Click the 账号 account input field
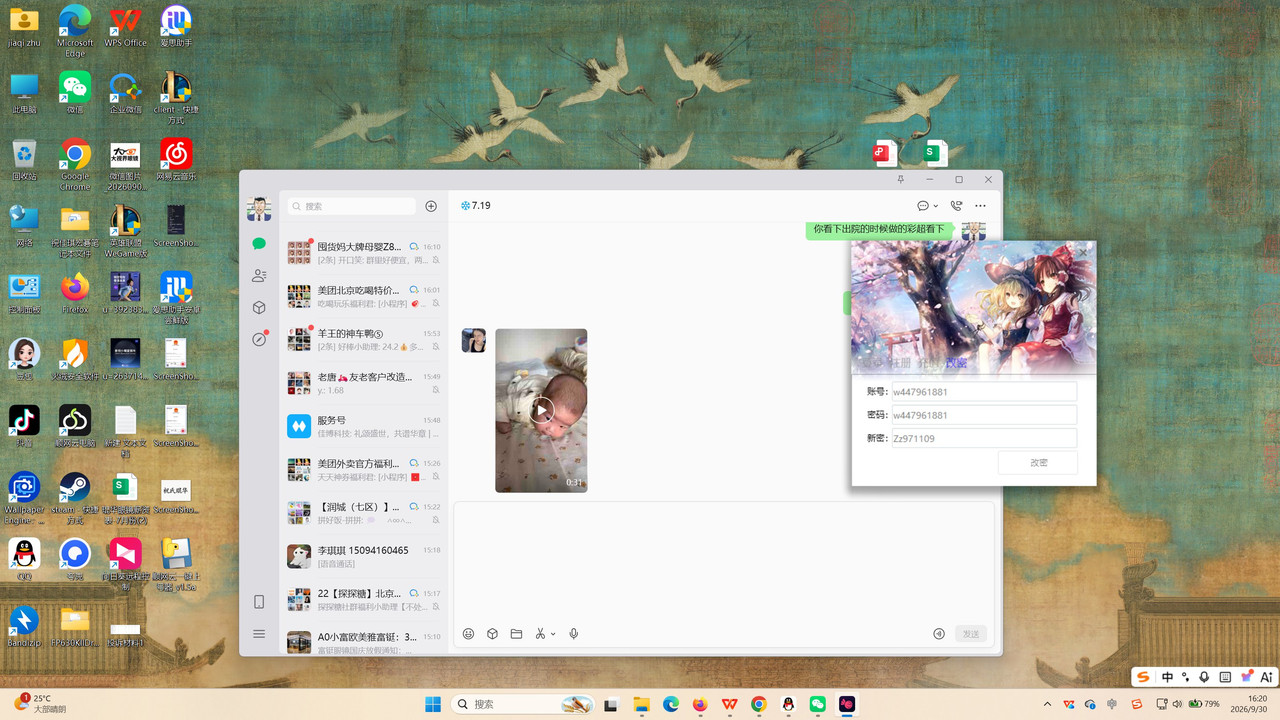This screenshot has height=720, width=1280. coord(984,392)
